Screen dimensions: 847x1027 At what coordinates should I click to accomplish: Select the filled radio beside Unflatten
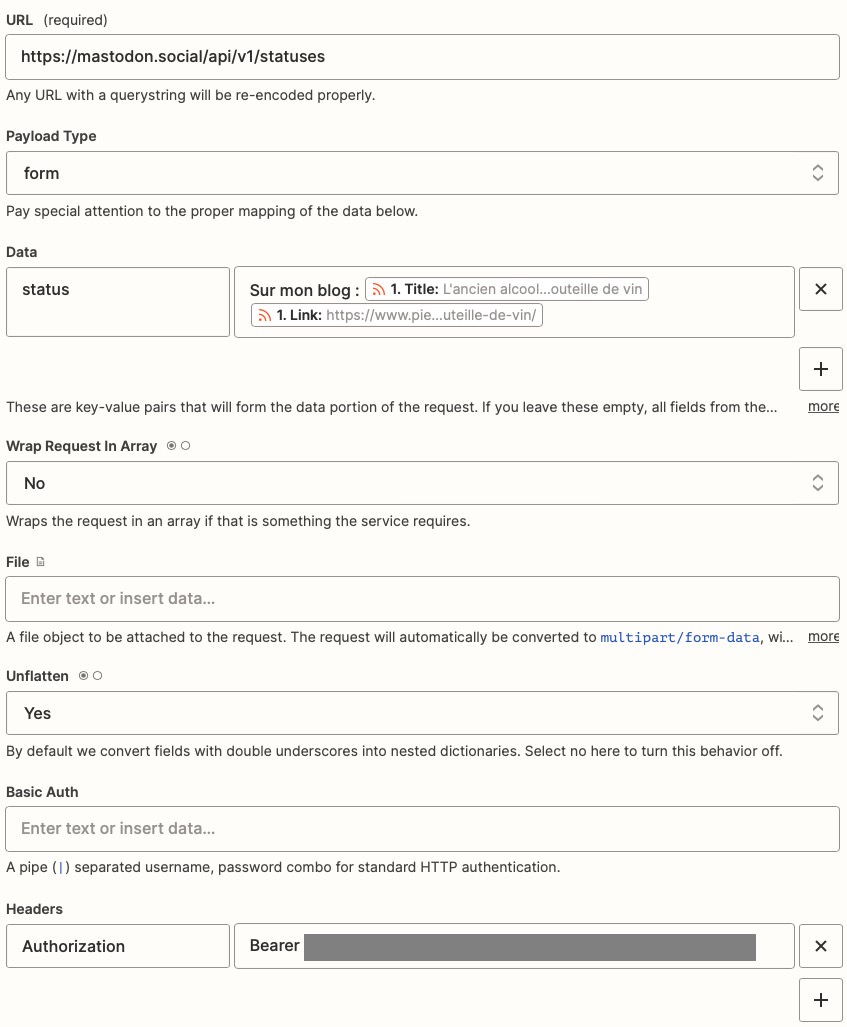coord(83,676)
